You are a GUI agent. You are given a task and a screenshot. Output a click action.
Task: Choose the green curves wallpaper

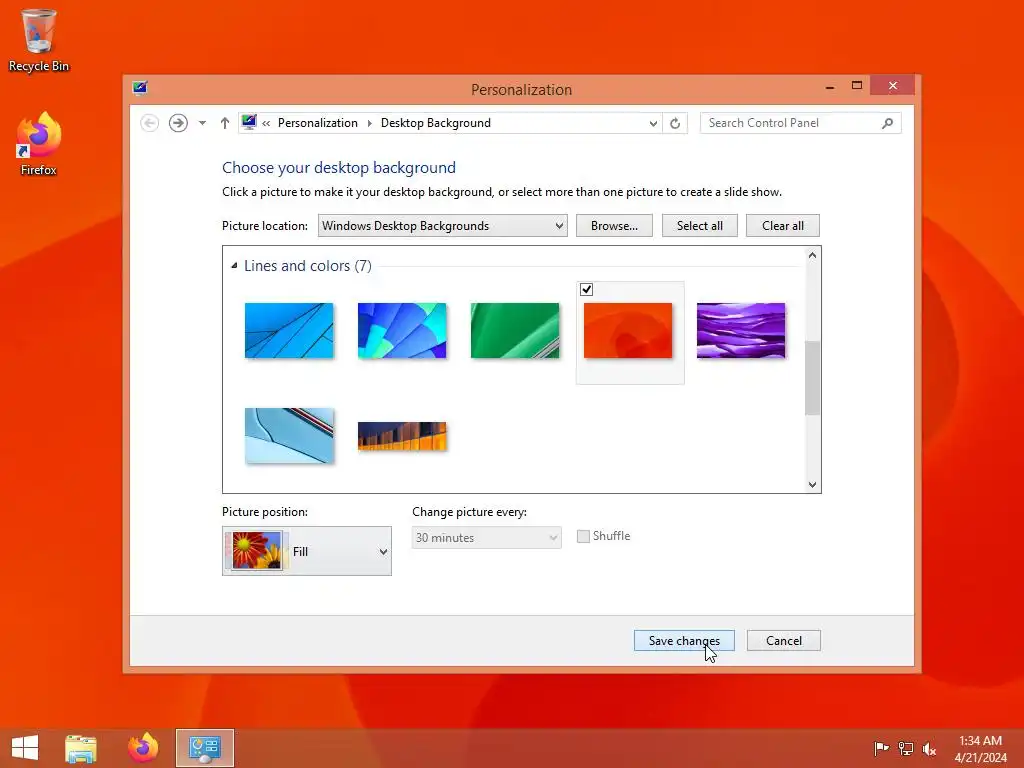515,330
